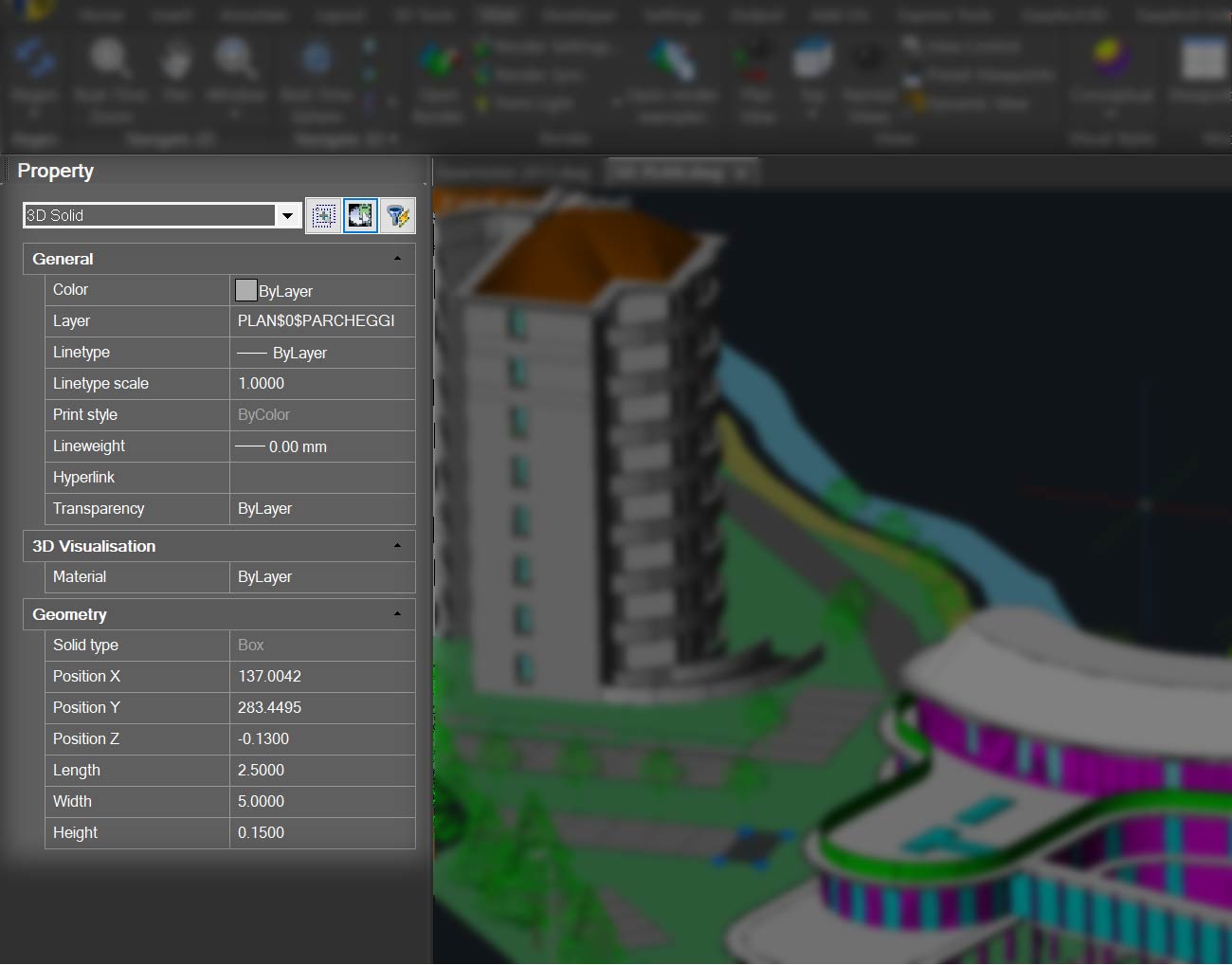Collapse the Geometry section
The width and height of the screenshot is (1232, 965).
[397, 614]
